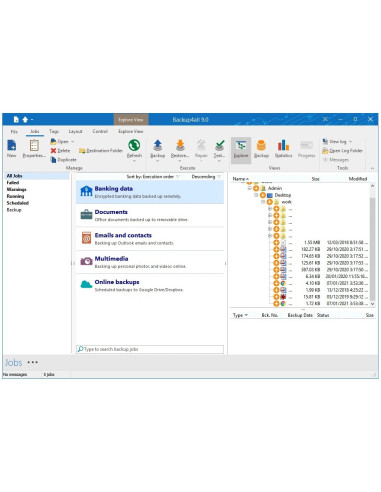Open the Destination Folder

pos(101,151)
